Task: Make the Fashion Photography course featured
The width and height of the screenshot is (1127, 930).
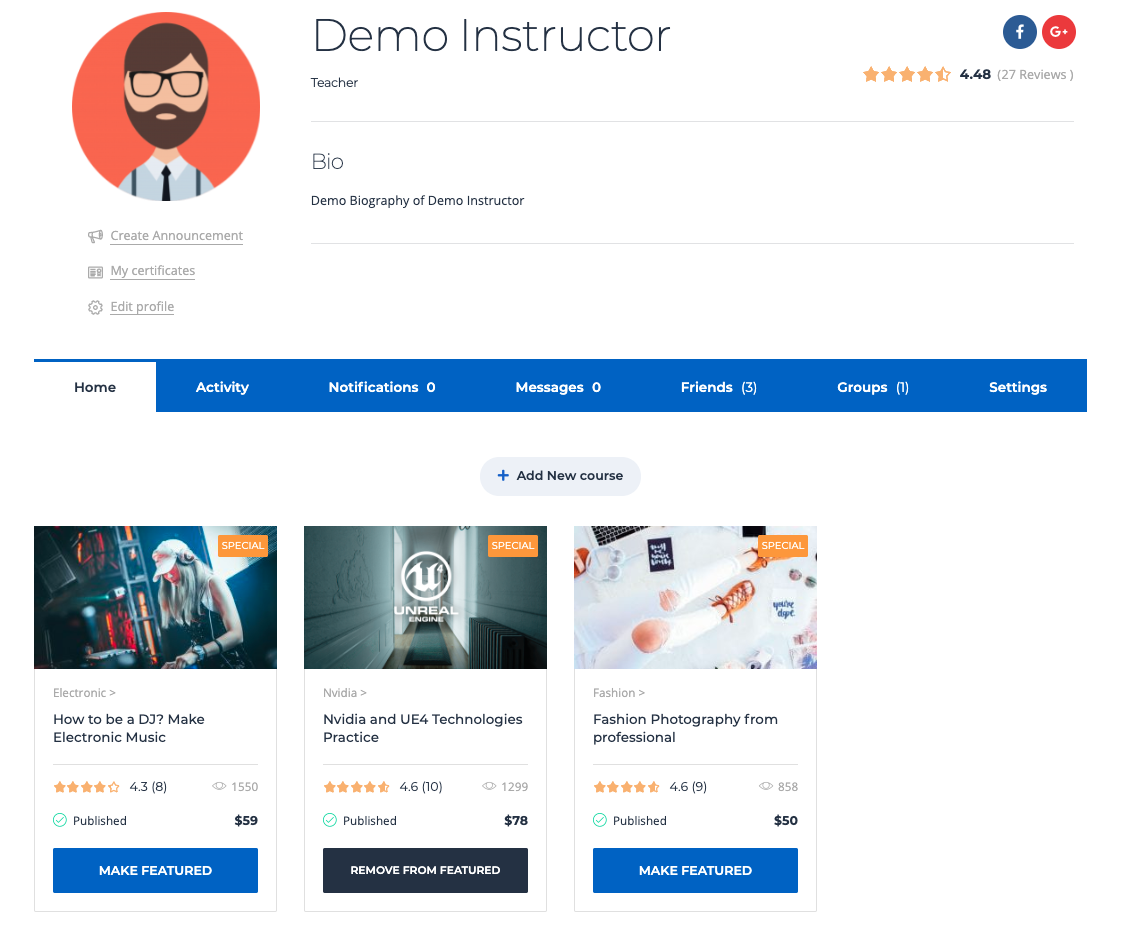Action: (695, 870)
